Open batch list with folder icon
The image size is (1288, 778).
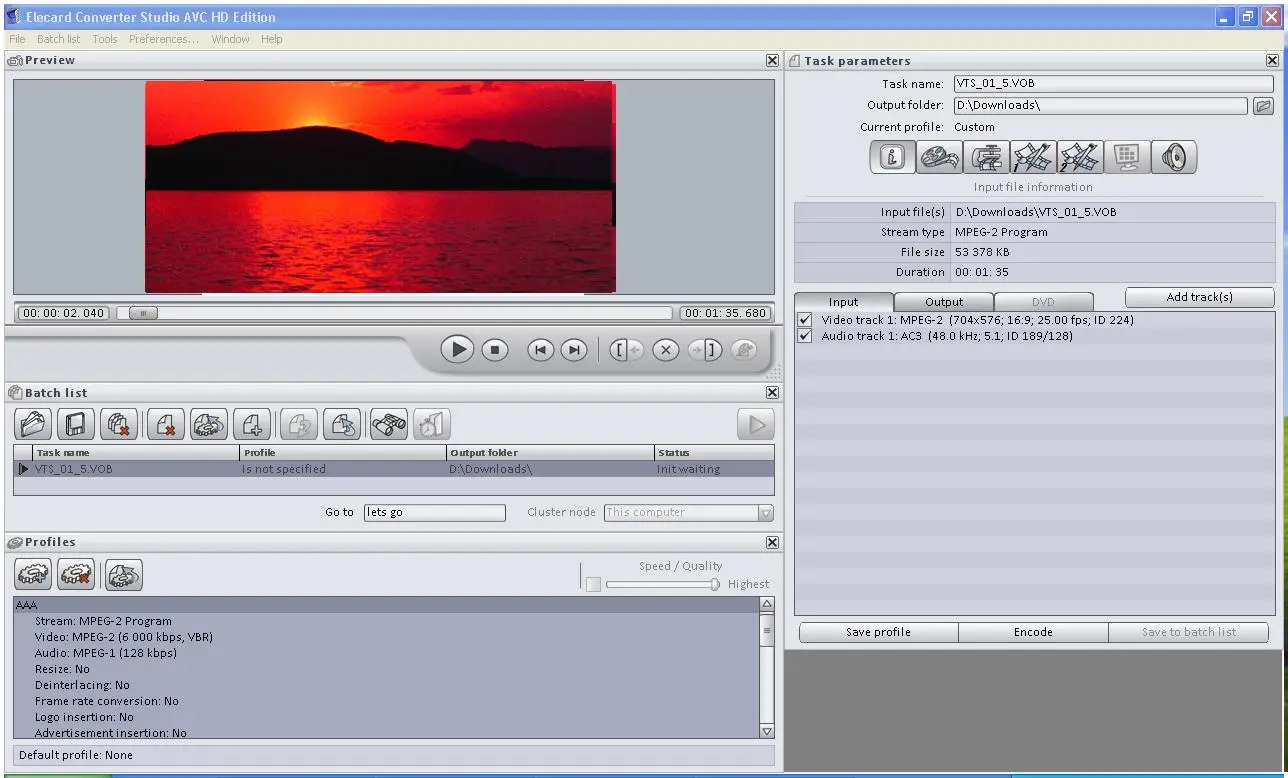coord(33,424)
